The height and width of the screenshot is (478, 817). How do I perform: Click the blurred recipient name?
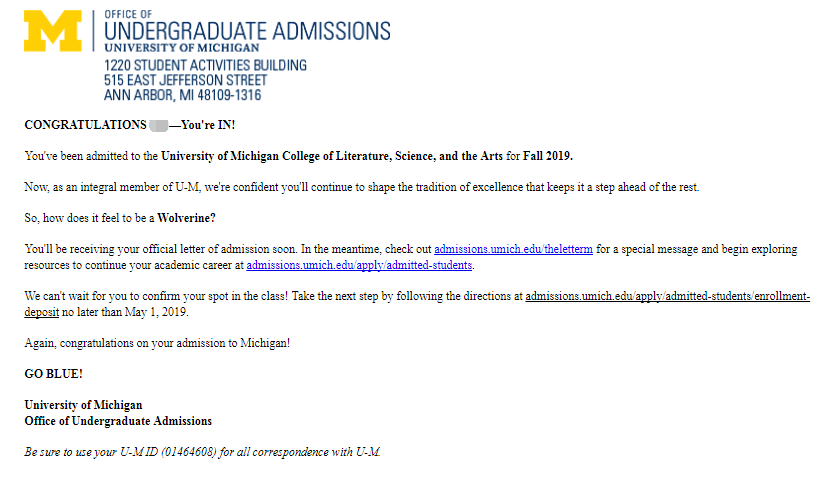(157, 125)
